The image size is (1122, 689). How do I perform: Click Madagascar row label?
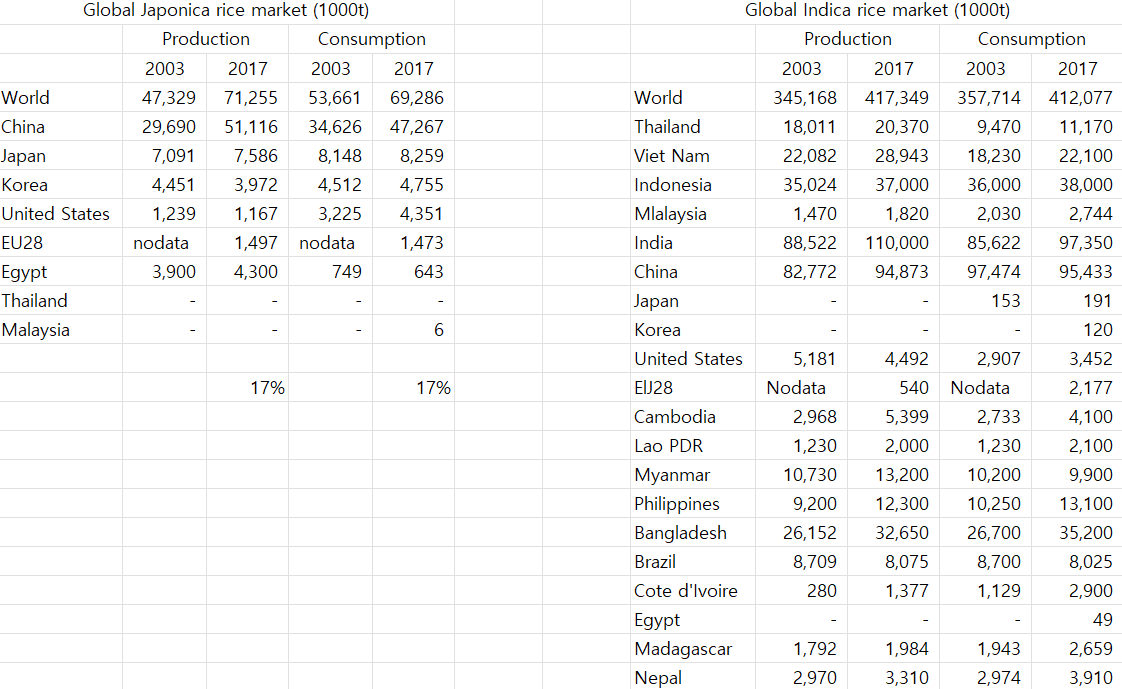coord(683,650)
